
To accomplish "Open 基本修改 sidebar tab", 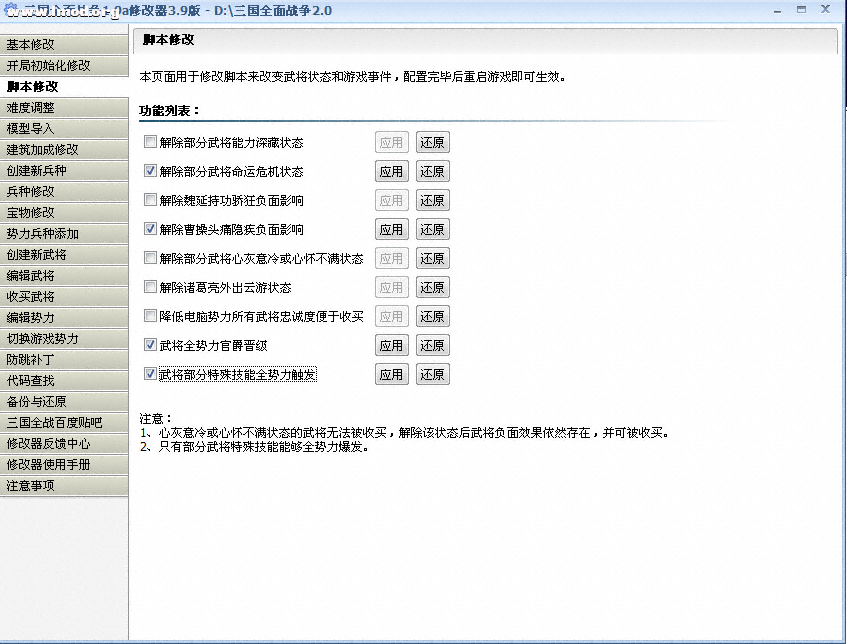I will [64, 44].
